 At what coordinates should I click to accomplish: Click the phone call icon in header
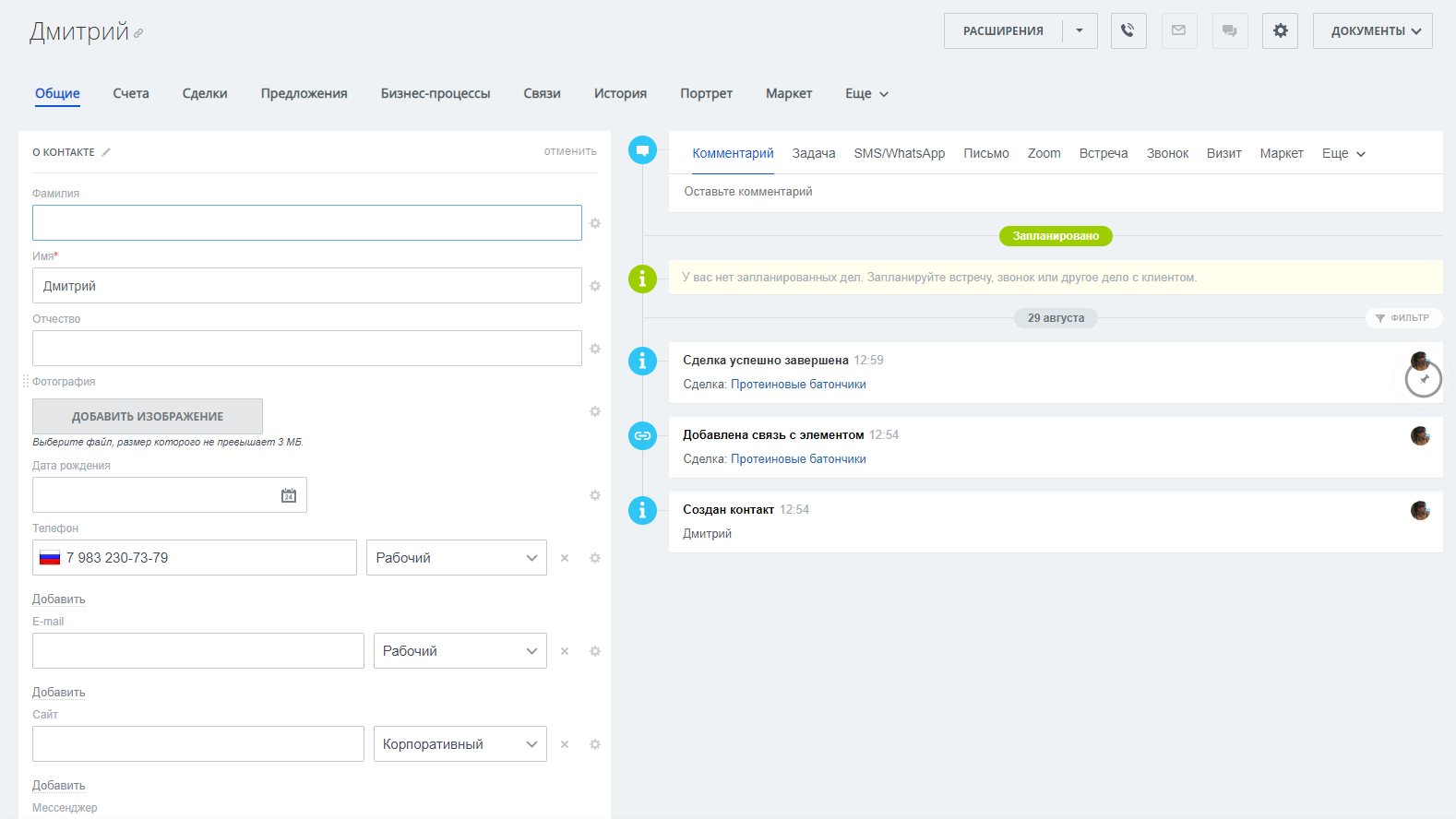[x=1128, y=30]
